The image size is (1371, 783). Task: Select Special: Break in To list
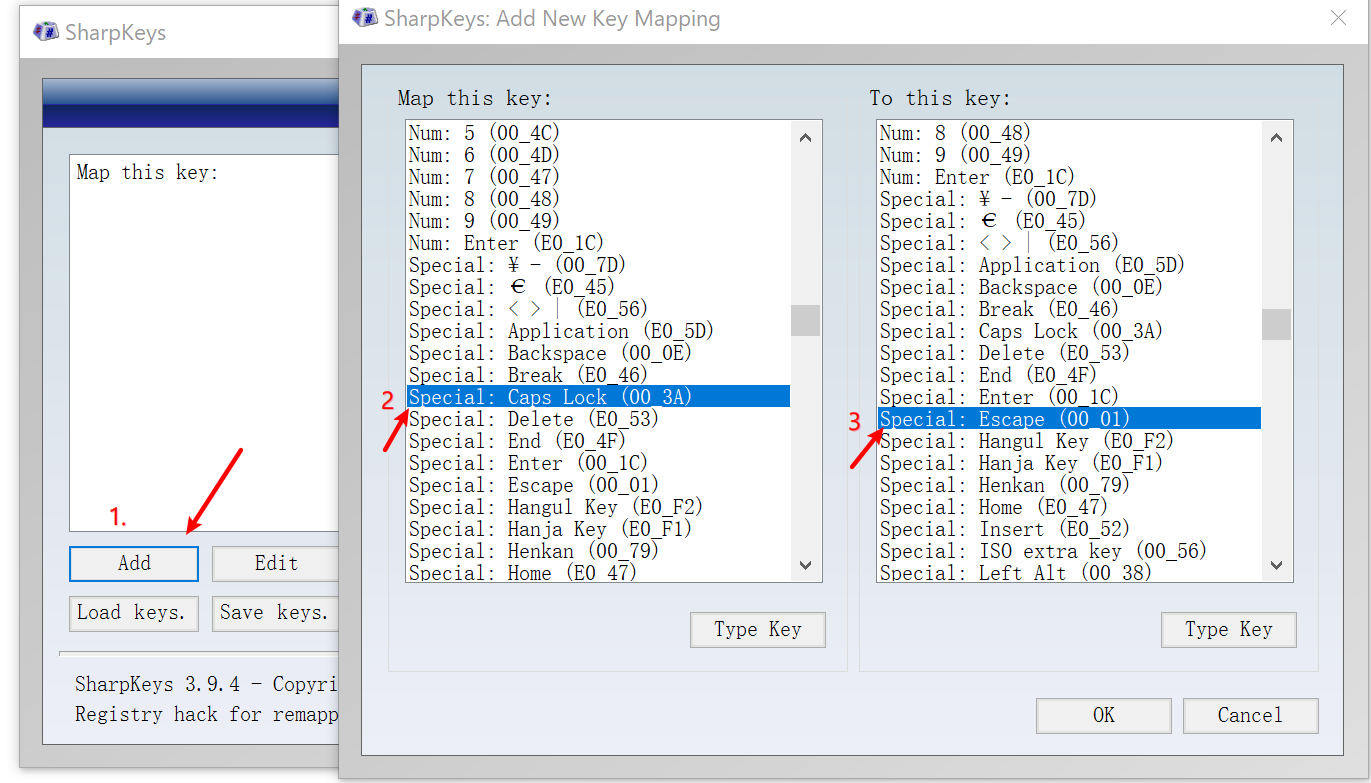[x=1069, y=309]
